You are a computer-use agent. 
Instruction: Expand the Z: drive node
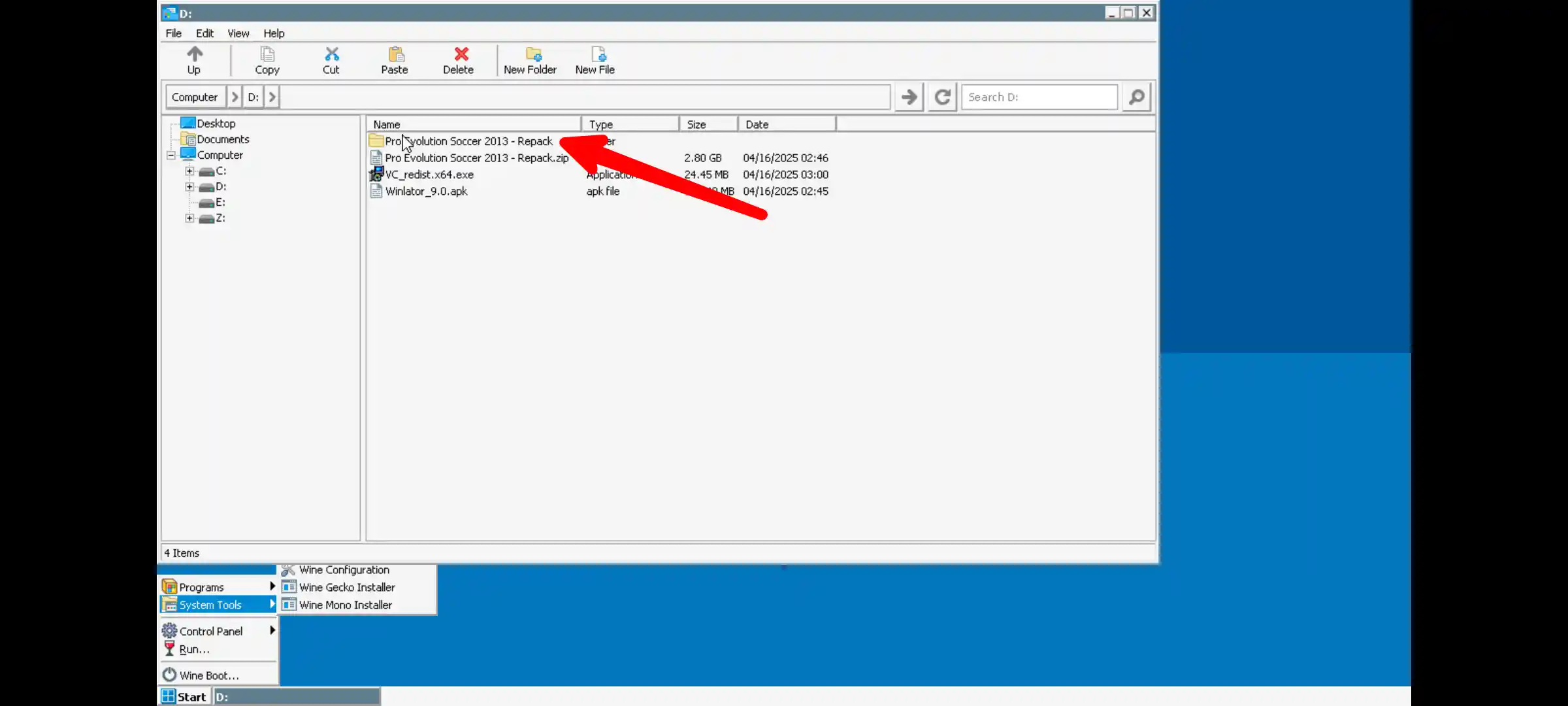(189, 218)
